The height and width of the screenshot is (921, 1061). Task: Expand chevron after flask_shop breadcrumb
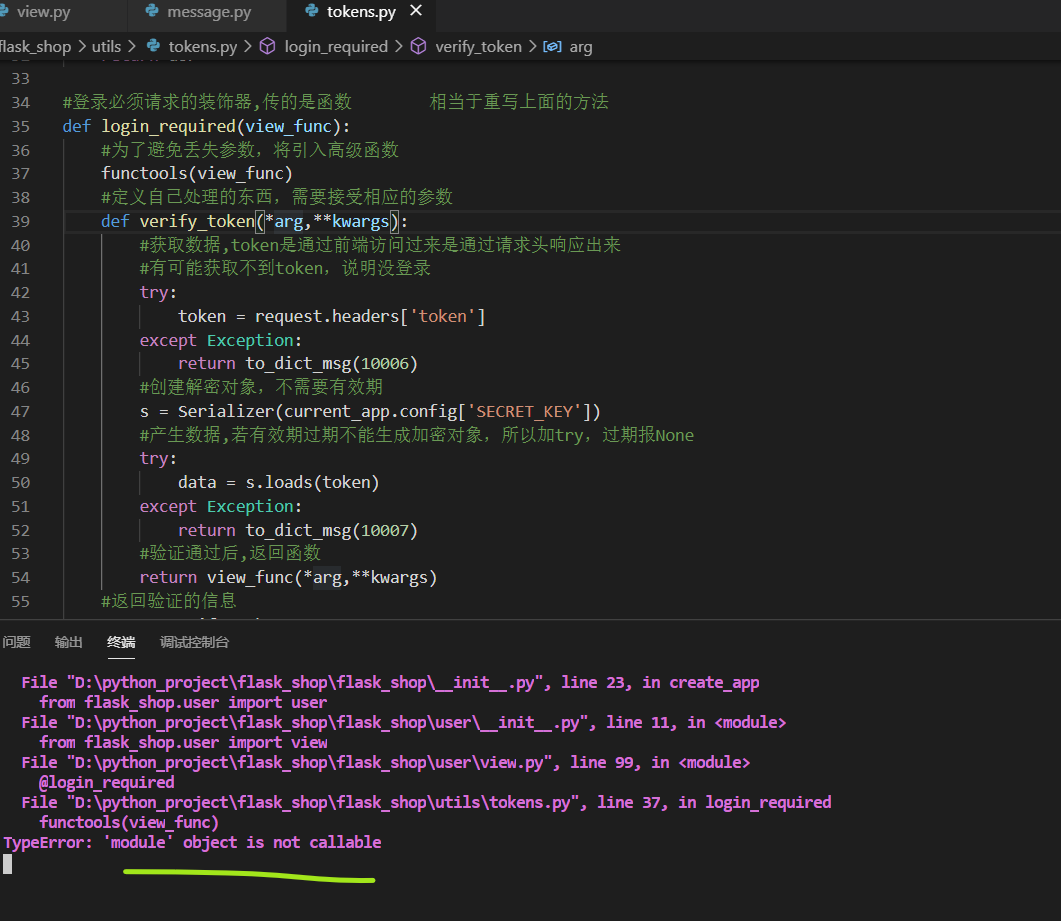pyautogui.click(x=82, y=46)
